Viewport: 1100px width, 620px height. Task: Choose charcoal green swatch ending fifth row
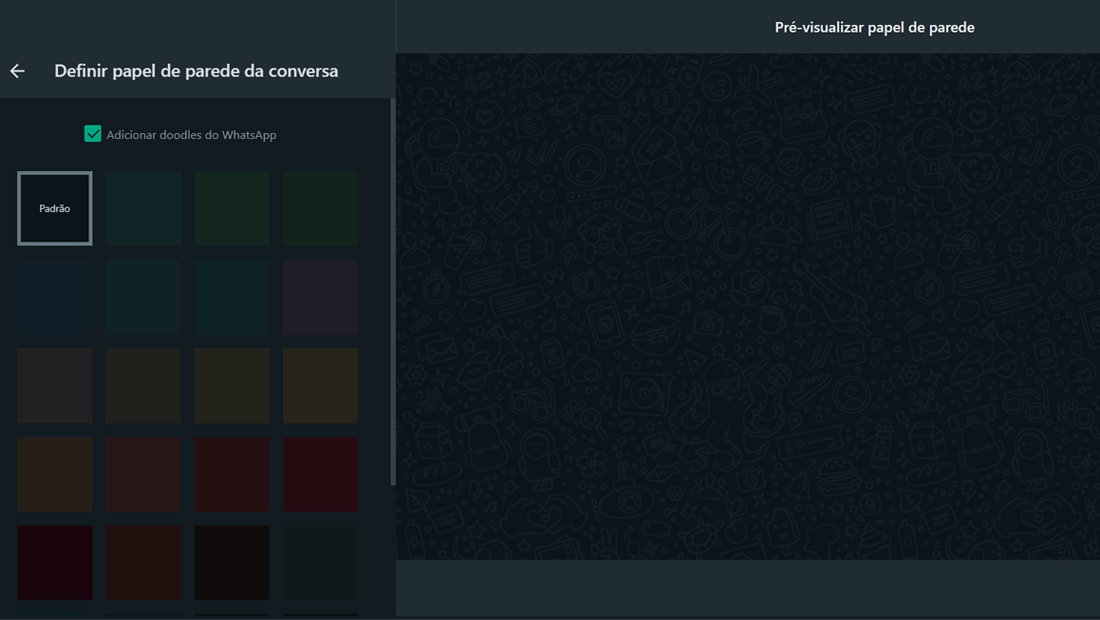pos(321,563)
